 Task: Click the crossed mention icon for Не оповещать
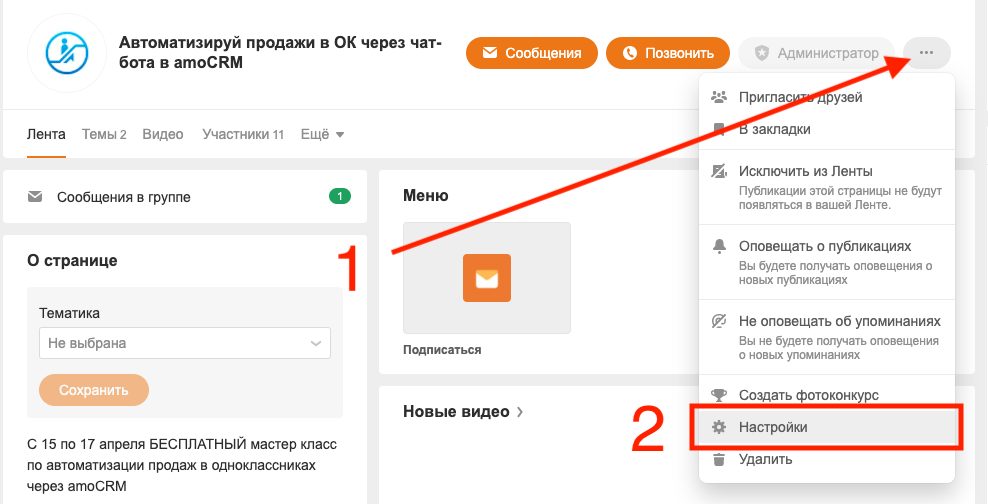pos(718,321)
